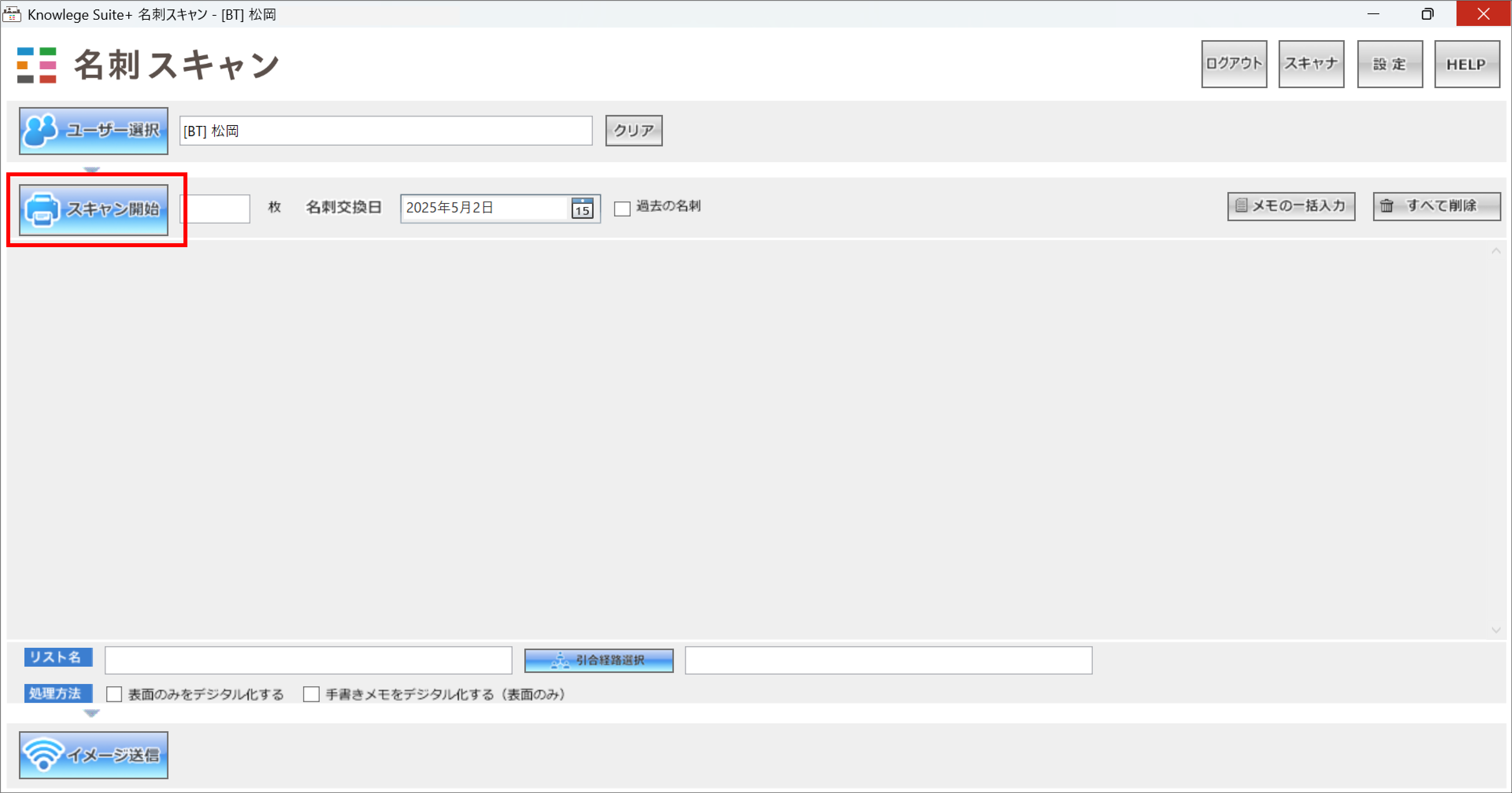Check 表面のみをデジタル化する option
This screenshot has height=793, width=1512.
114,694
